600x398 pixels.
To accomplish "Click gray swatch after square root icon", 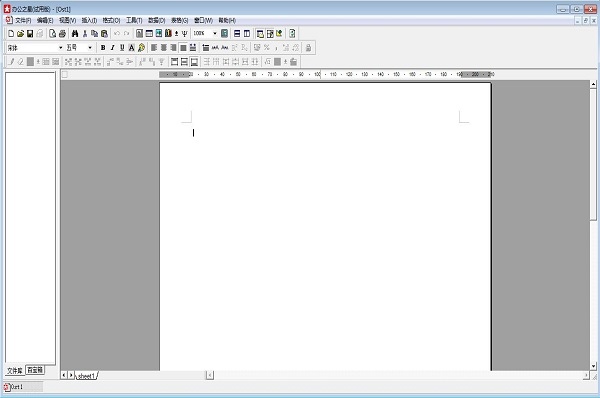I will [278, 62].
